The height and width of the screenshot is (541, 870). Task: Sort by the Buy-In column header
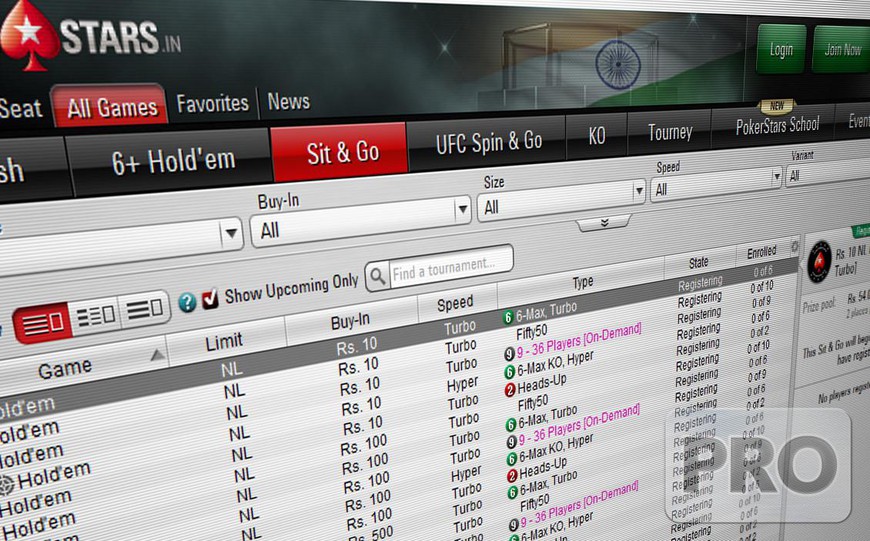(350, 321)
